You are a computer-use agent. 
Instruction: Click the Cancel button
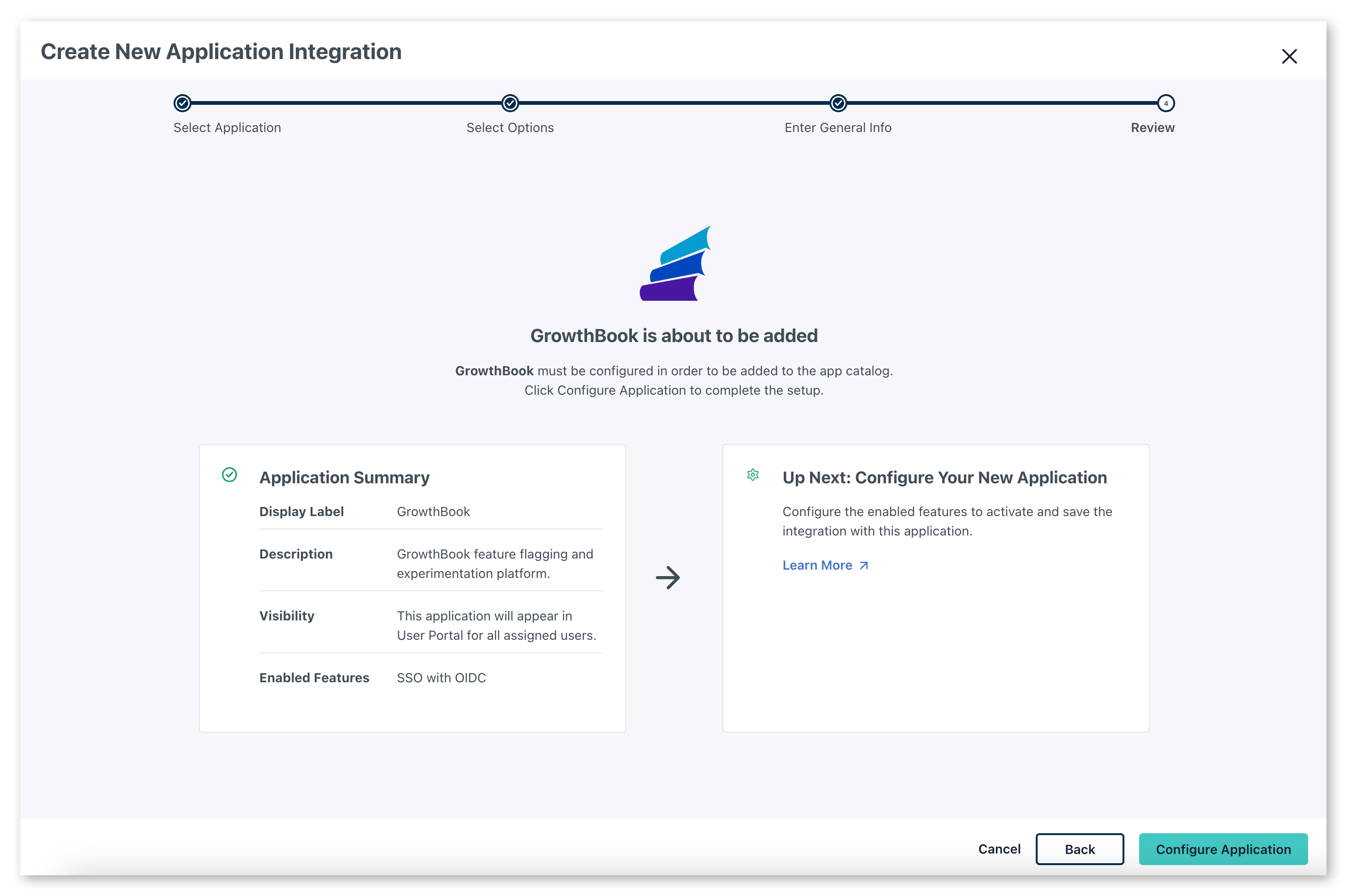pyautogui.click(x=999, y=848)
